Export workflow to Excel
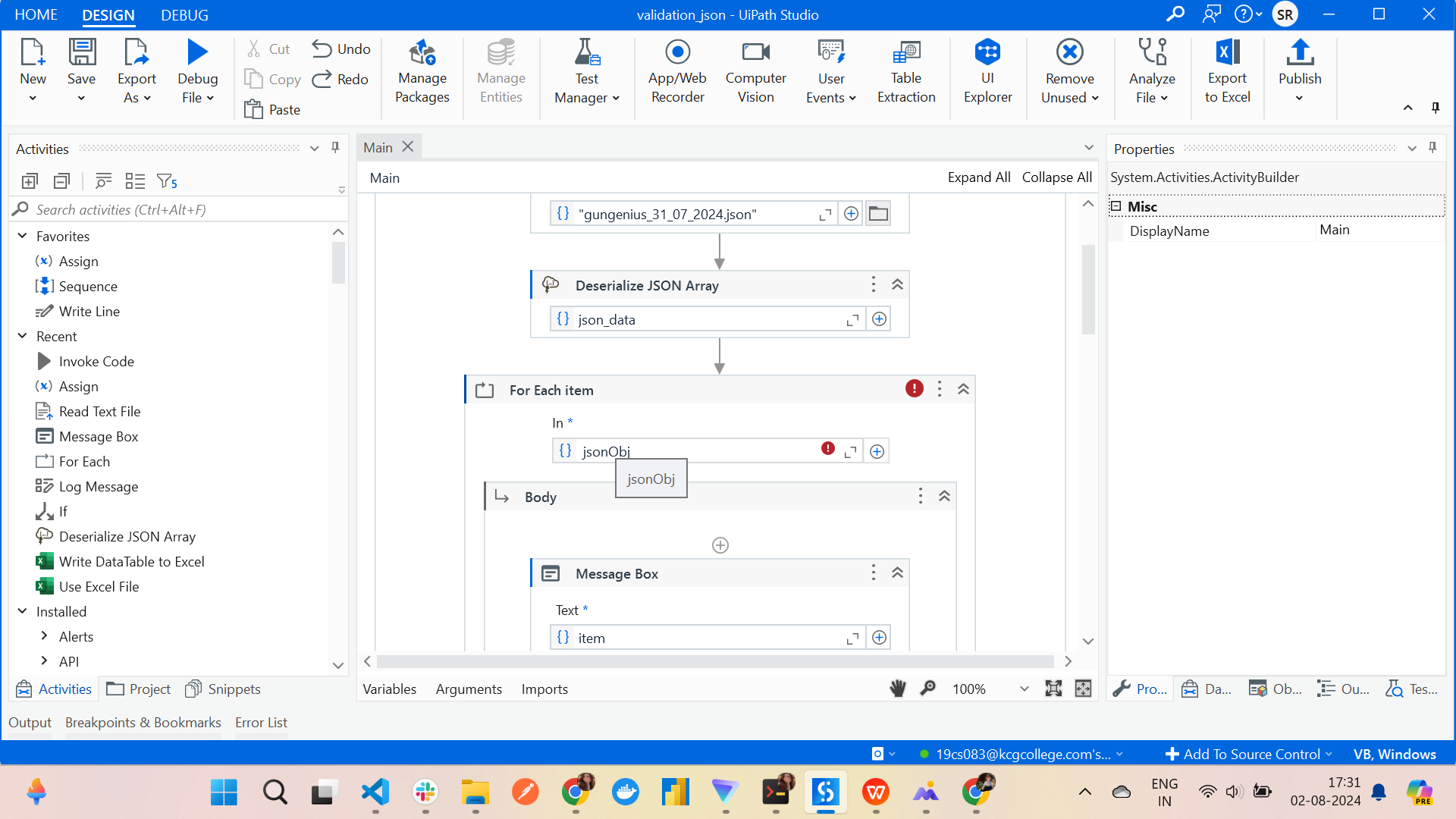The width and height of the screenshot is (1456, 819). (x=1226, y=72)
